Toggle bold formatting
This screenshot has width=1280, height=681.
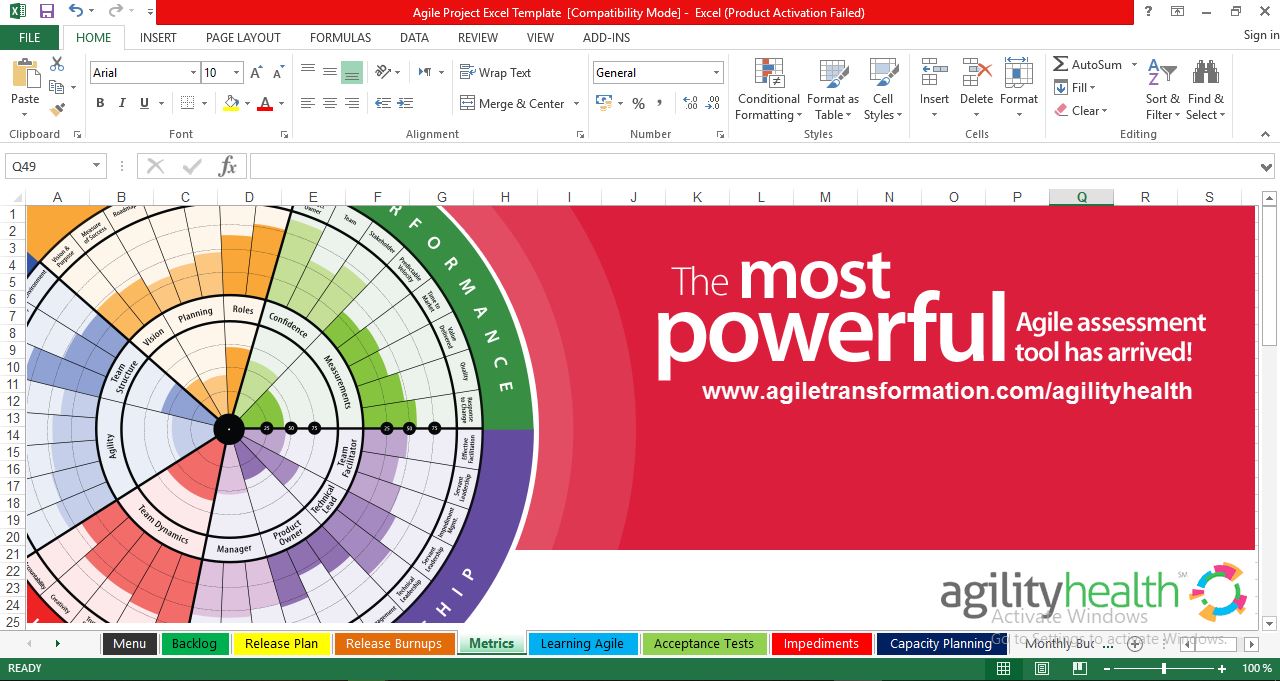coord(100,103)
